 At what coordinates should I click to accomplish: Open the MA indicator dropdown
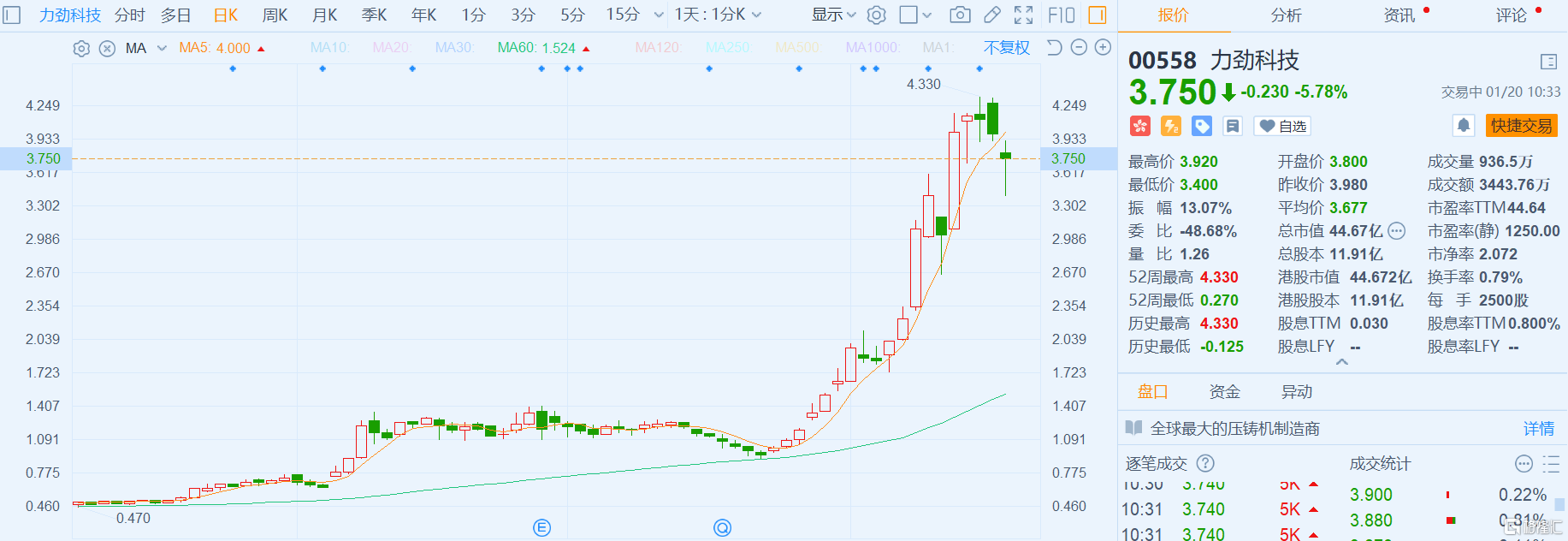pyautogui.click(x=162, y=49)
